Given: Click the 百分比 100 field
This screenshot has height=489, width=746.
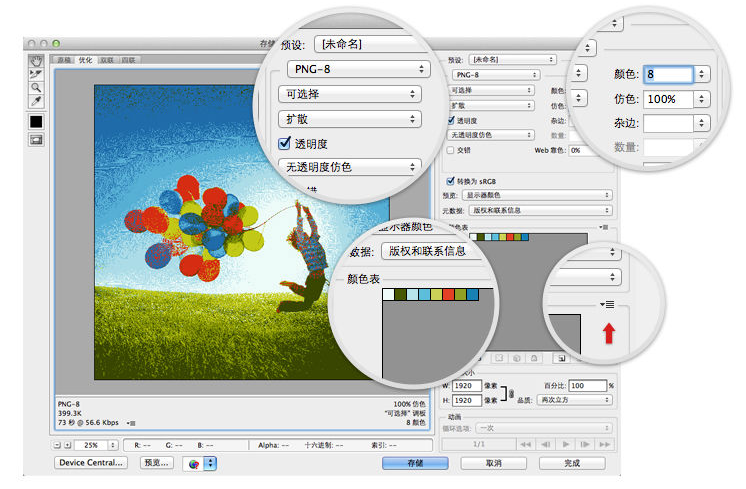Looking at the screenshot, I should click(x=588, y=386).
